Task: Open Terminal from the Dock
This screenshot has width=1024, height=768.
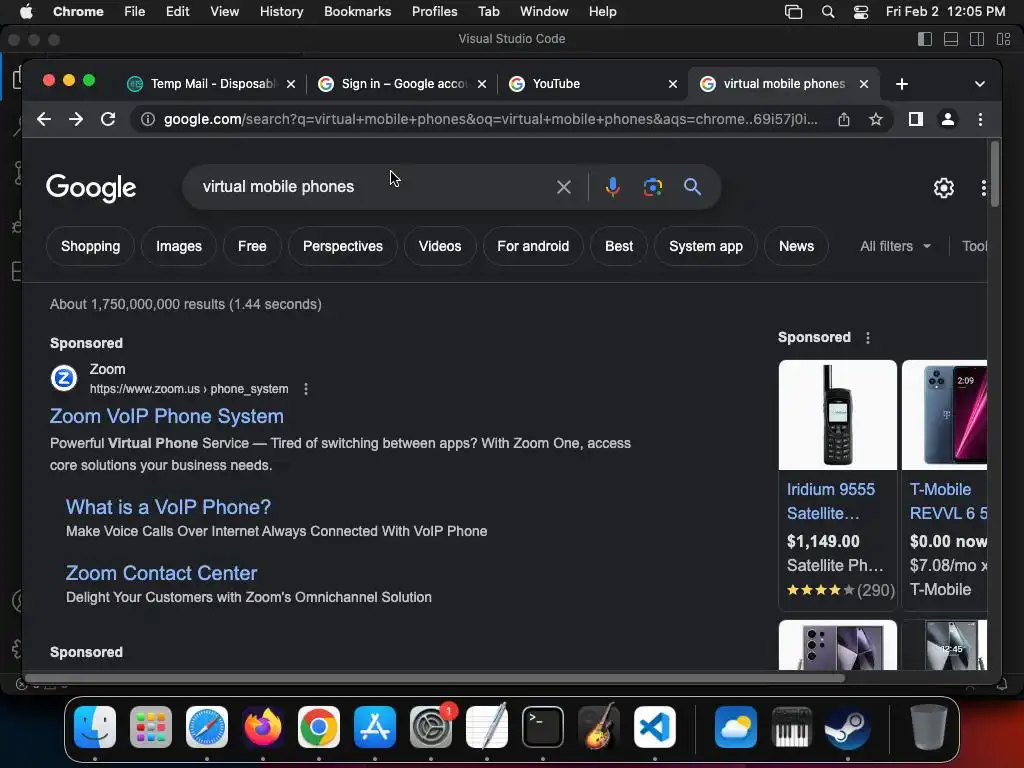Action: pyautogui.click(x=543, y=727)
